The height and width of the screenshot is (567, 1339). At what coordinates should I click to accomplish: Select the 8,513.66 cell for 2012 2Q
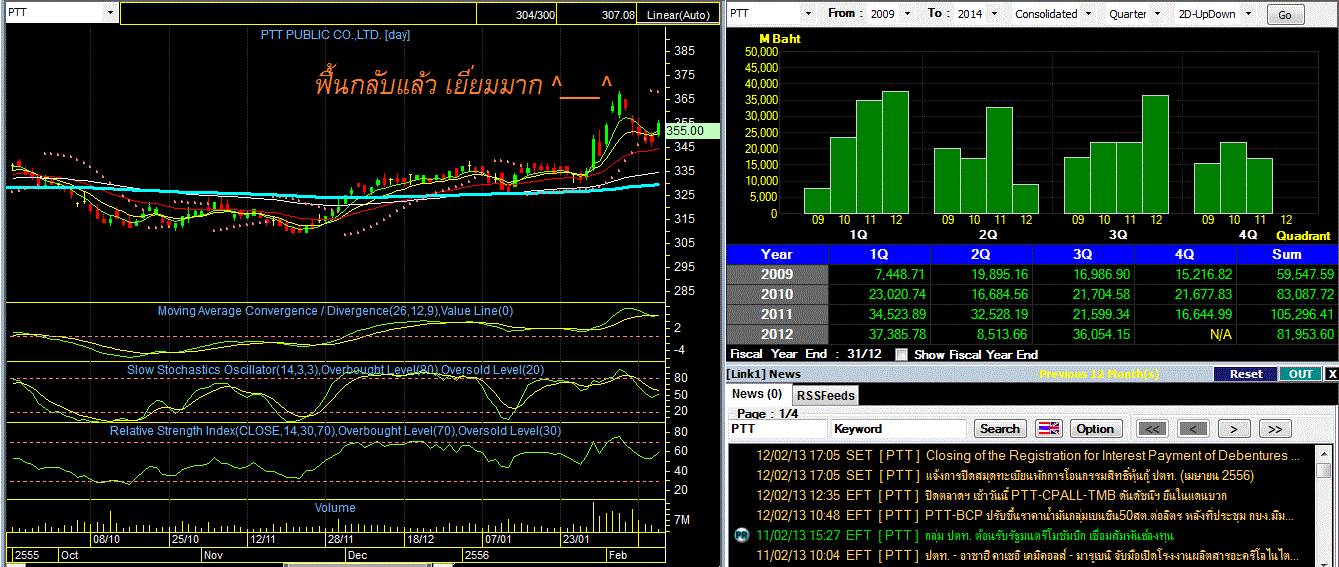point(982,334)
